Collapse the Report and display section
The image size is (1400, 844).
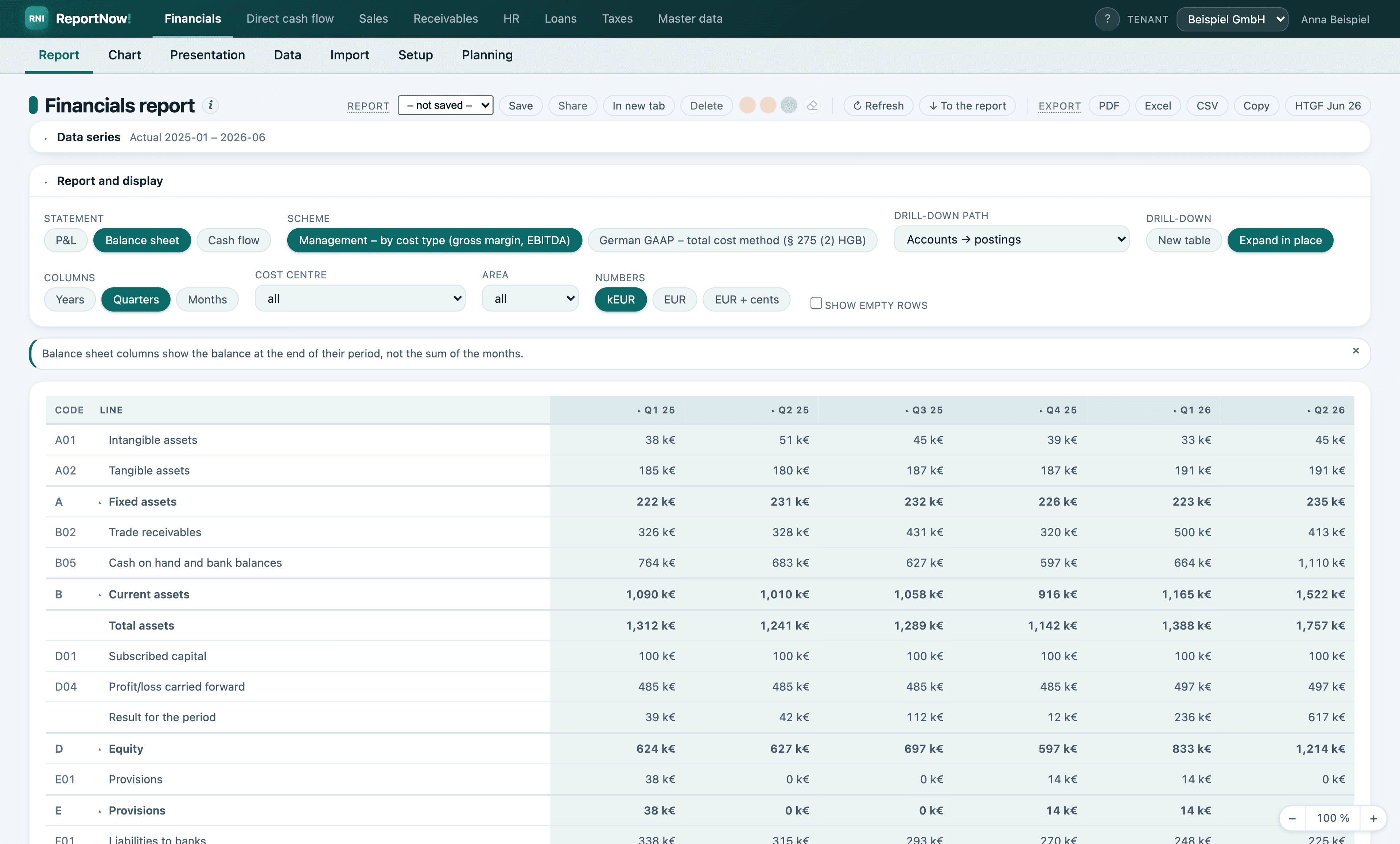46,182
